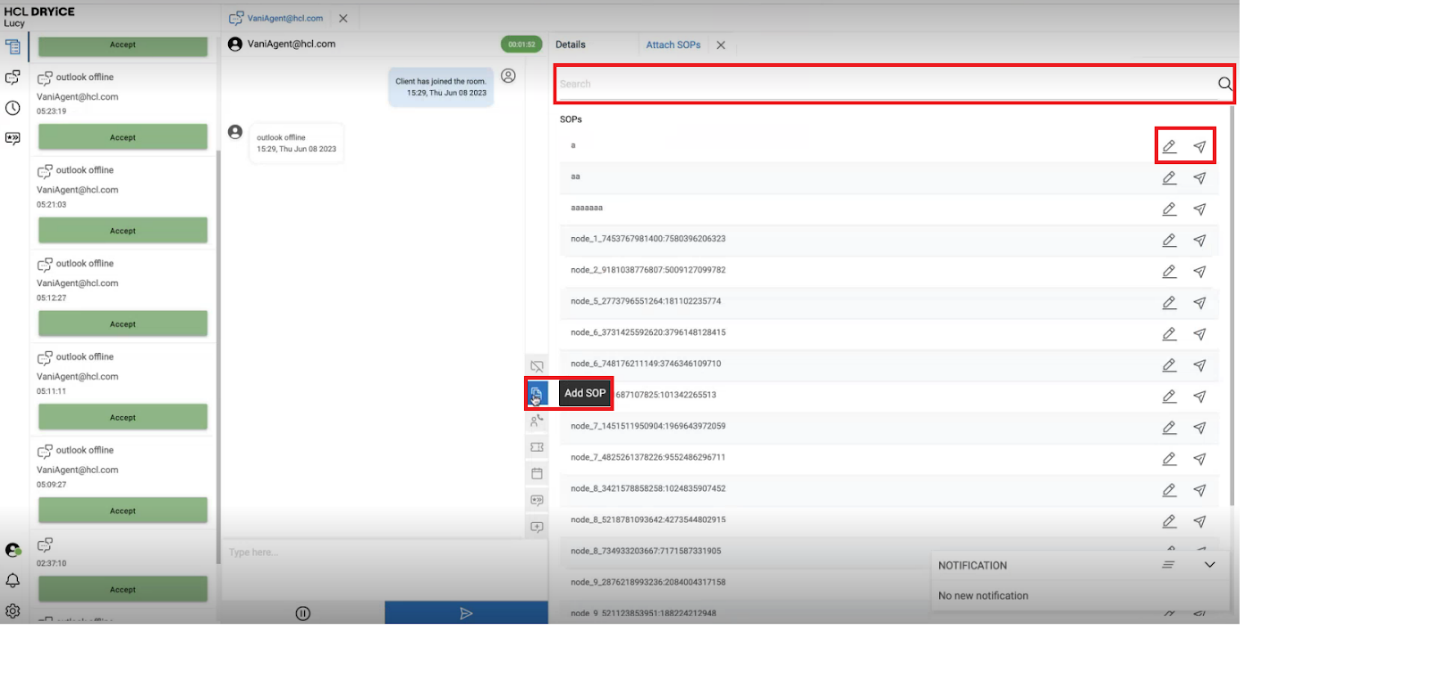
Task: Edit SOP node_8_3421578858258
Action: point(1169,490)
